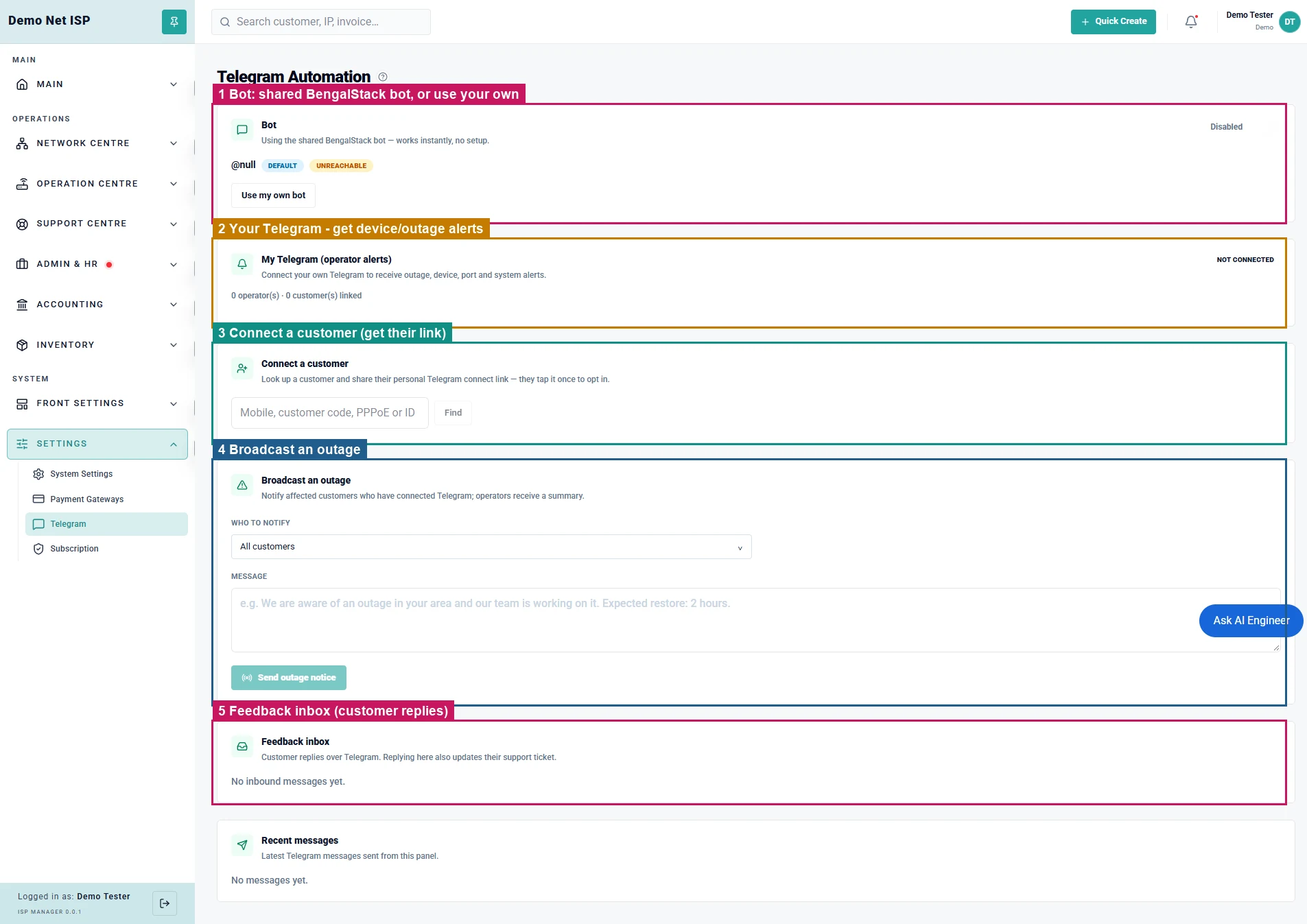Click the Quick Create button
1307x924 pixels.
[x=1113, y=22]
